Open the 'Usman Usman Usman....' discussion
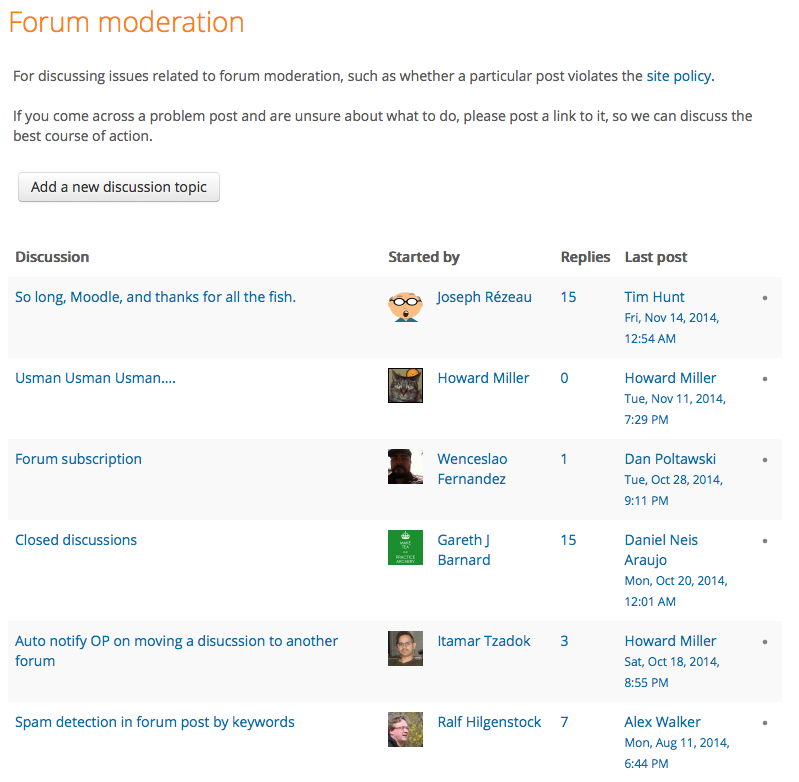799x782 pixels. pyautogui.click(x=95, y=378)
